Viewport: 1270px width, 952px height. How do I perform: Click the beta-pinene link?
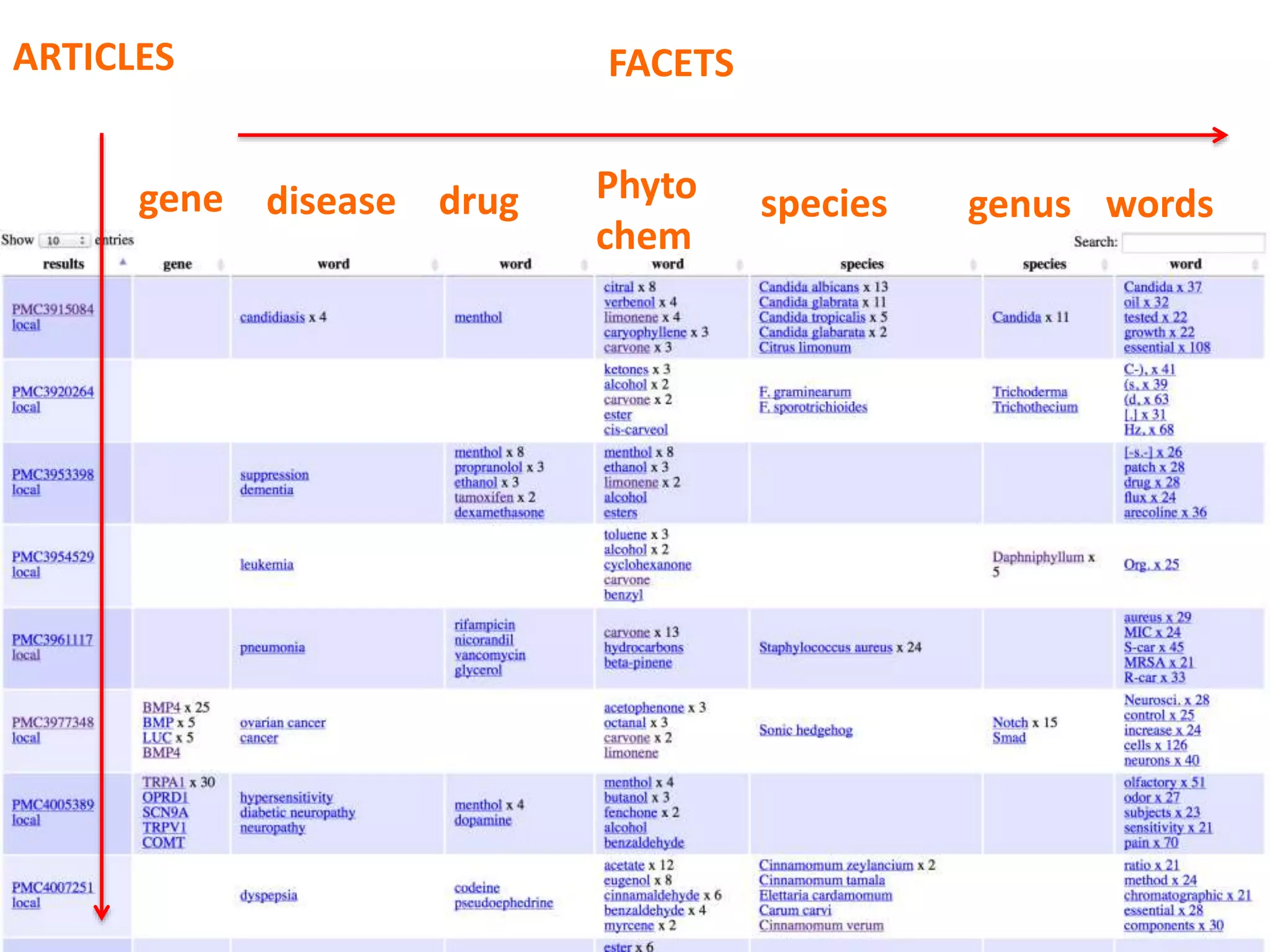point(638,663)
